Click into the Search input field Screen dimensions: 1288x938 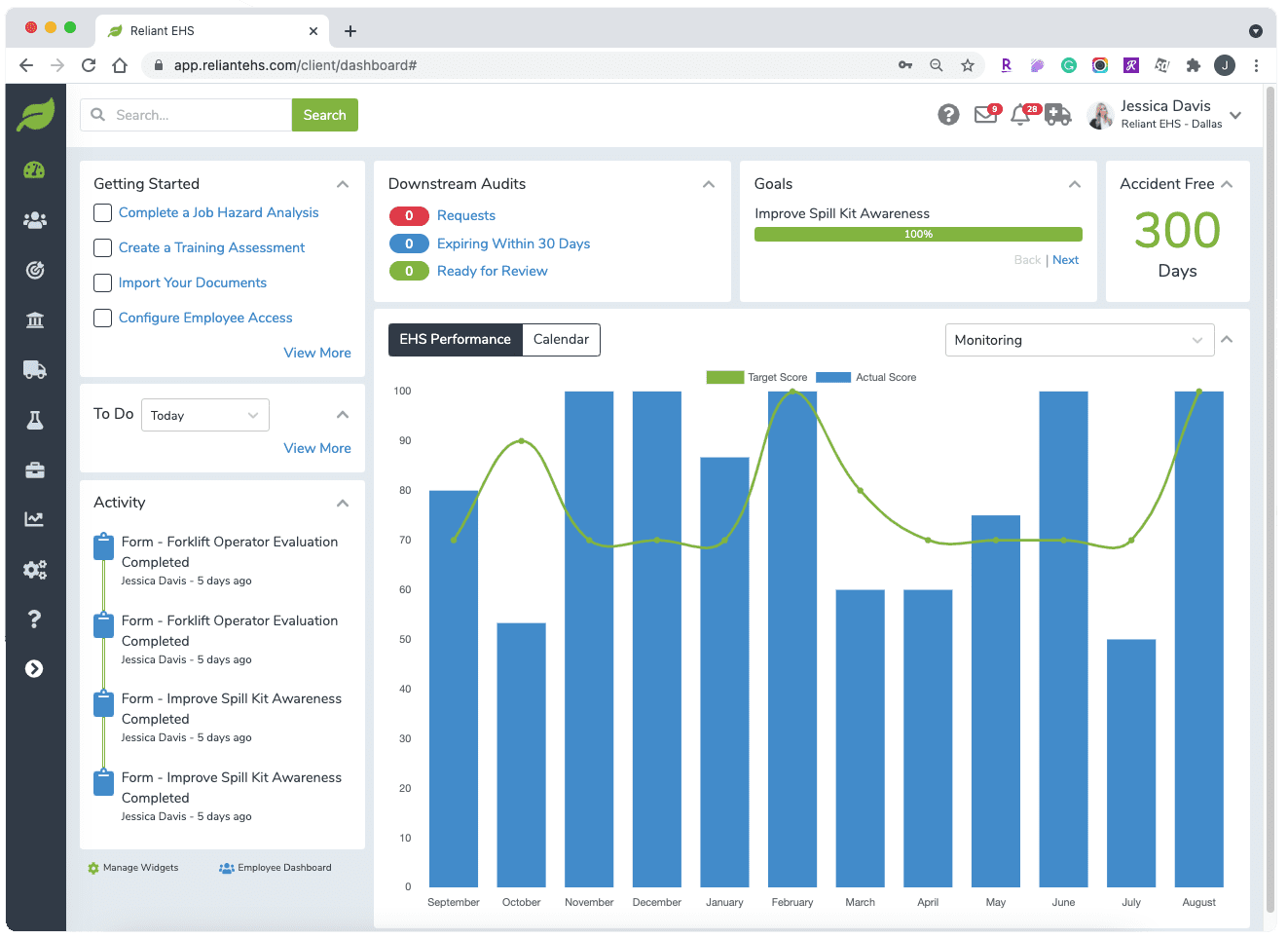tap(186, 115)
